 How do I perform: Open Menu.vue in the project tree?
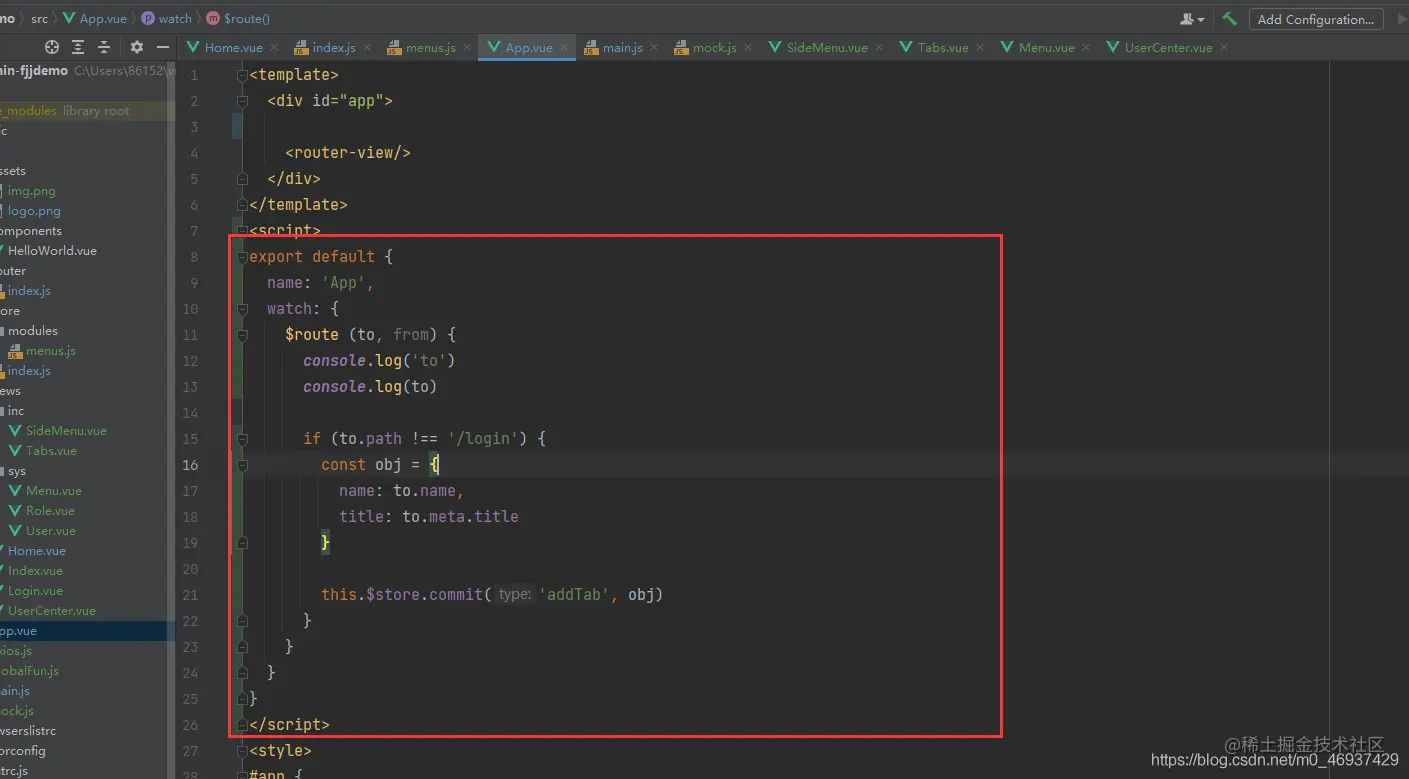46,491
